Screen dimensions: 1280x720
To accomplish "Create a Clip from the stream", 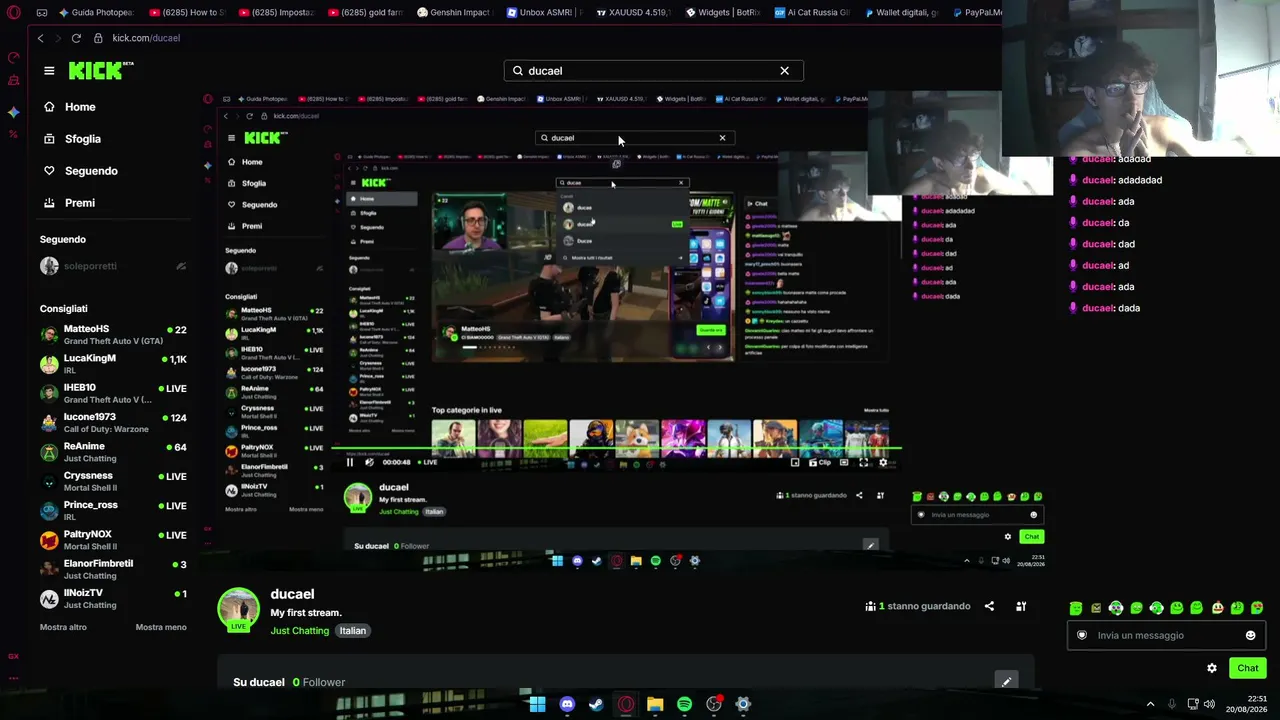I will [819, 462].
